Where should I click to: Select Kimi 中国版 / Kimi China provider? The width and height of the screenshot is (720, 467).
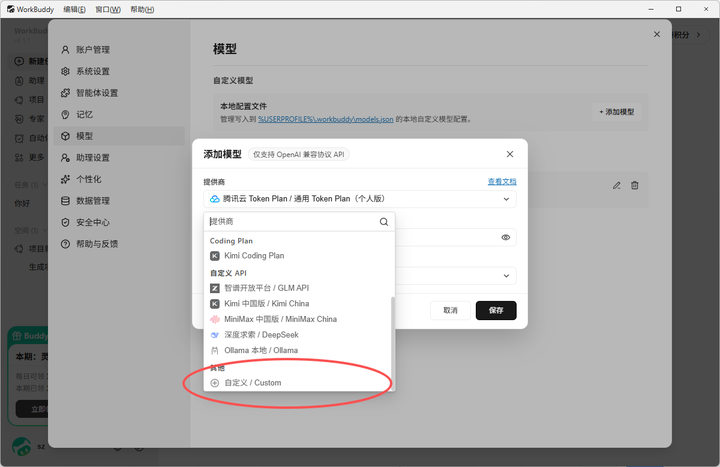298,304
